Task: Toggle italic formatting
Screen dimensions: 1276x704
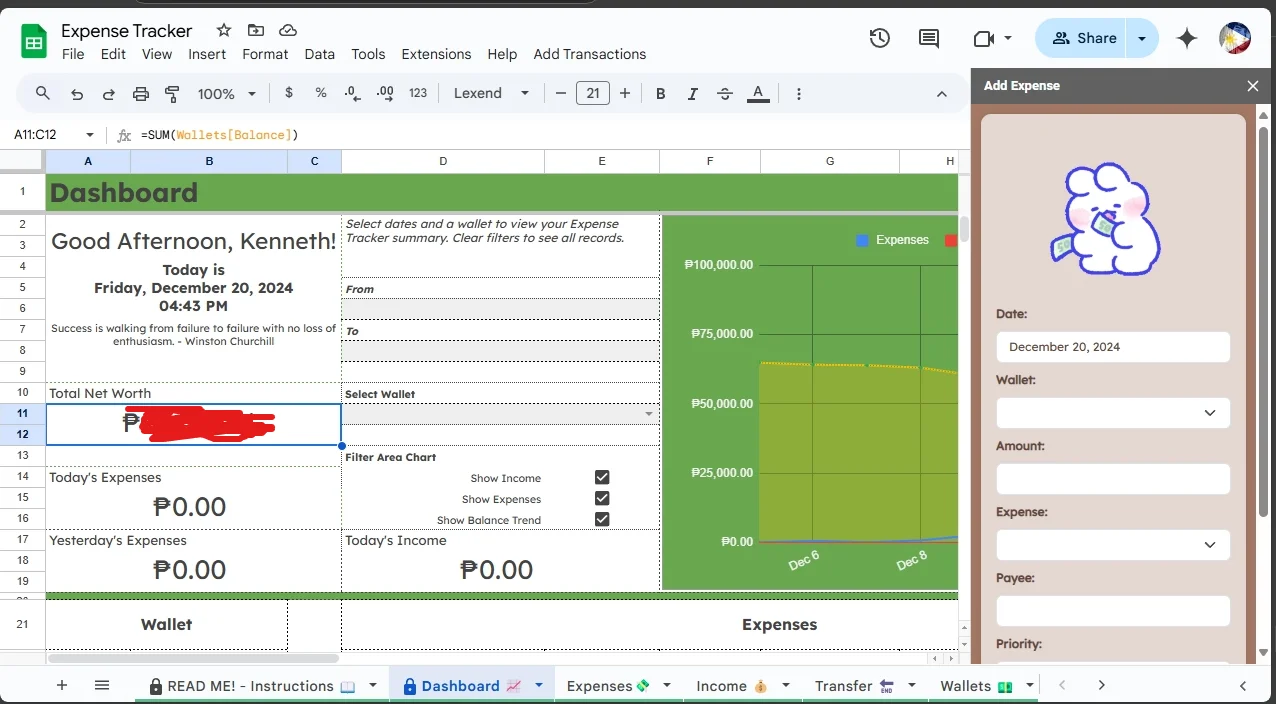Action: coord(692,93)
